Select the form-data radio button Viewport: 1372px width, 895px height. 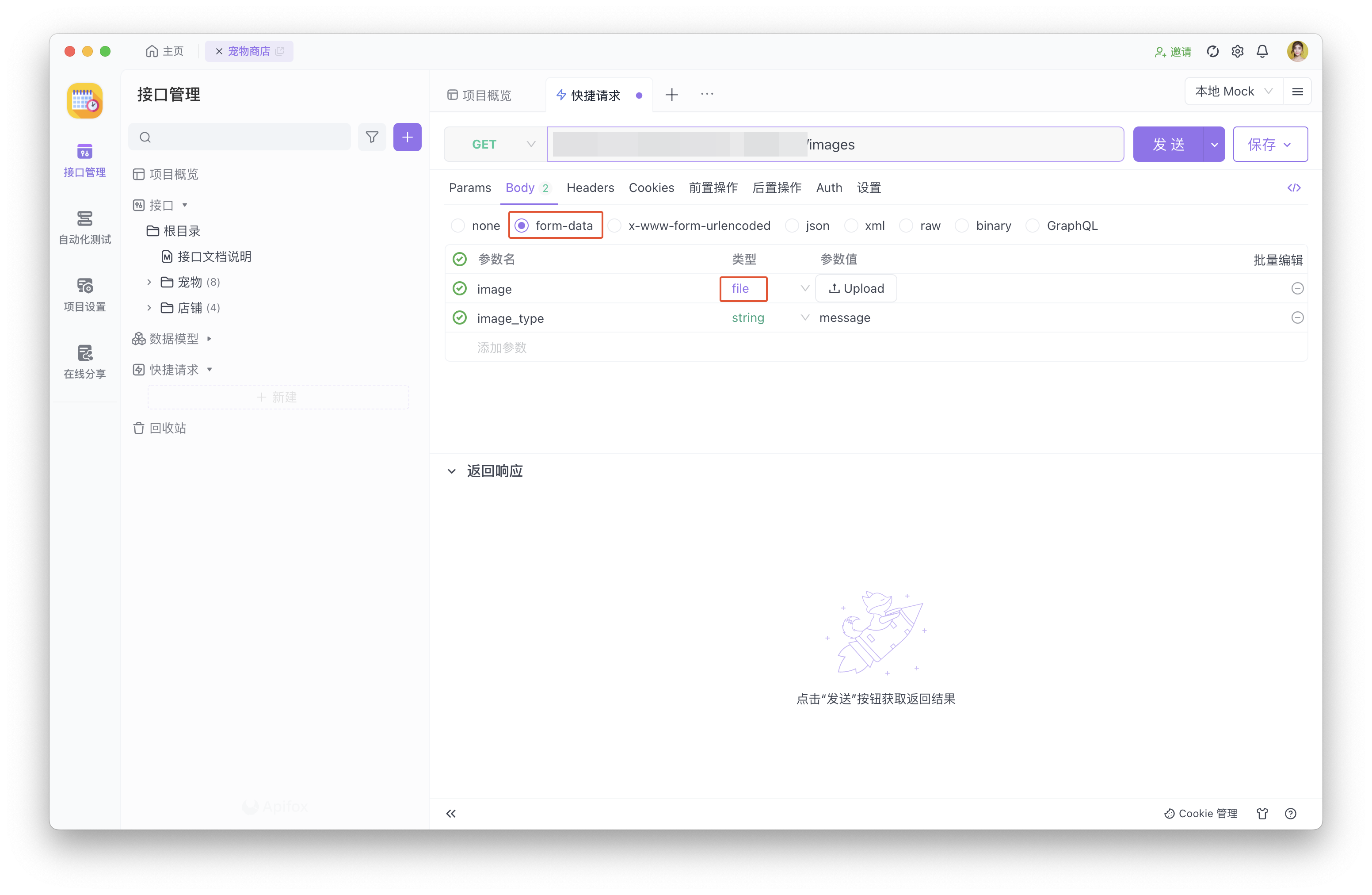[x=521, y=225]
